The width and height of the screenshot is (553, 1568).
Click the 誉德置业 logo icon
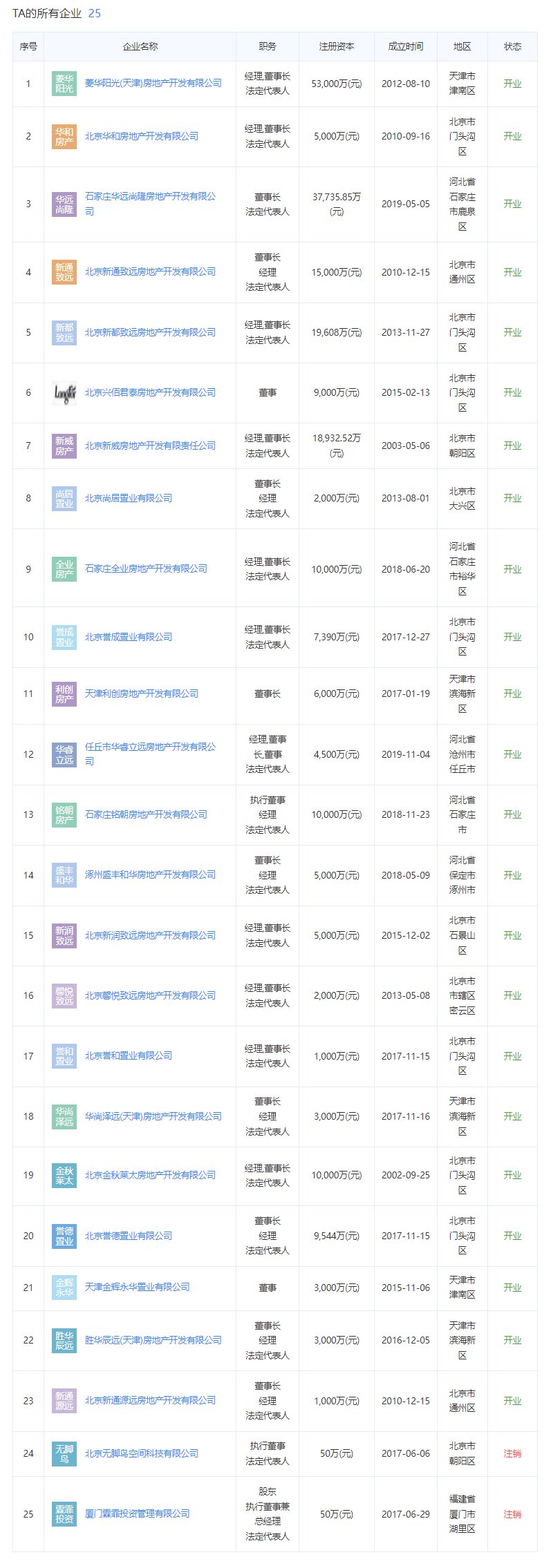point(64,1236)
